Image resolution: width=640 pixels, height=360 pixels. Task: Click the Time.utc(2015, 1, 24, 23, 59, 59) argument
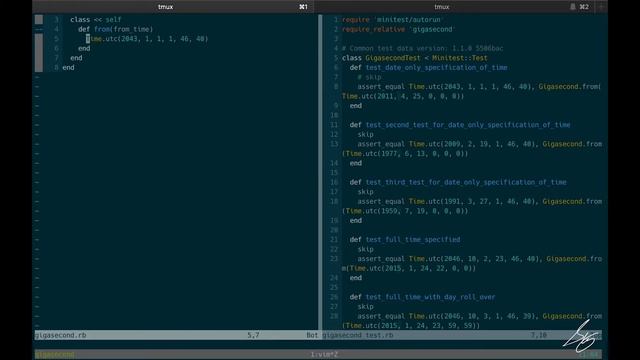[x=411, y=326]
